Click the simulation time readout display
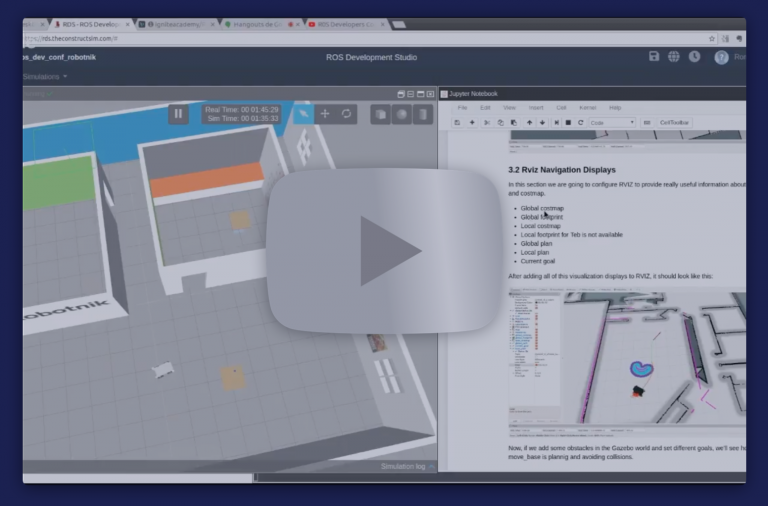This screenshot has width=768, height=506. [x=241, y=114]
